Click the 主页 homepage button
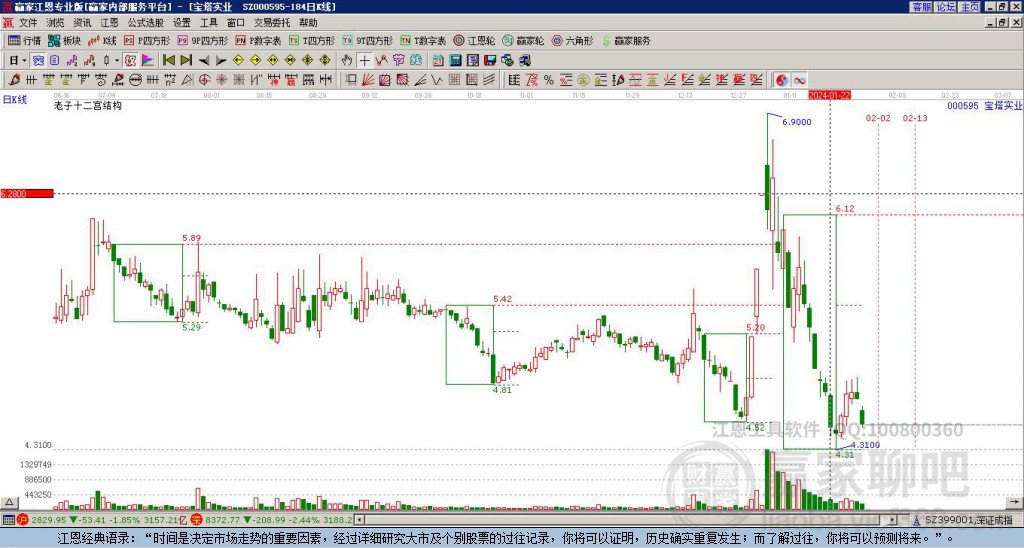1024x548 pixels. click(x=969, y=7)
